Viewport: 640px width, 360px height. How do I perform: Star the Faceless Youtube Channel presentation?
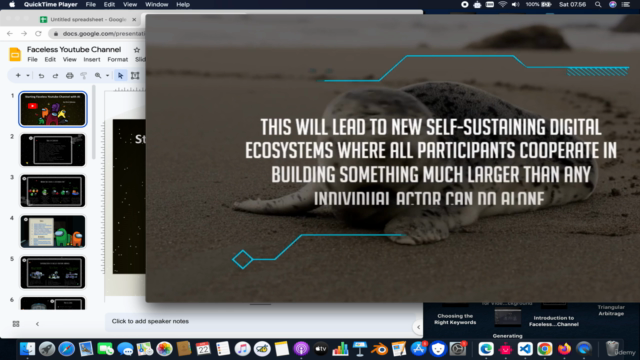coord(137,50)
